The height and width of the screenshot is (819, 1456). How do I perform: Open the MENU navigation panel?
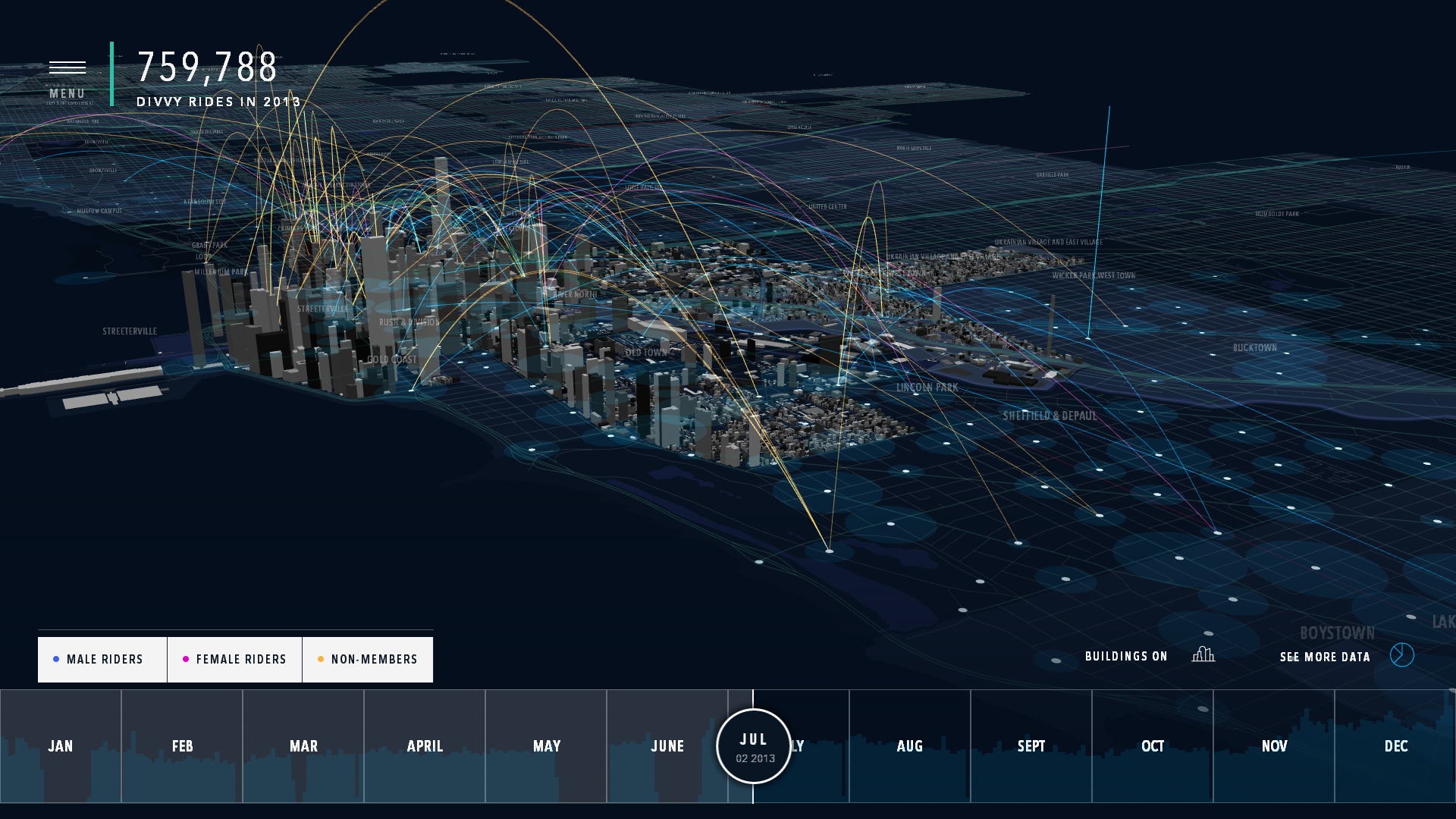[x=67, y=75]
